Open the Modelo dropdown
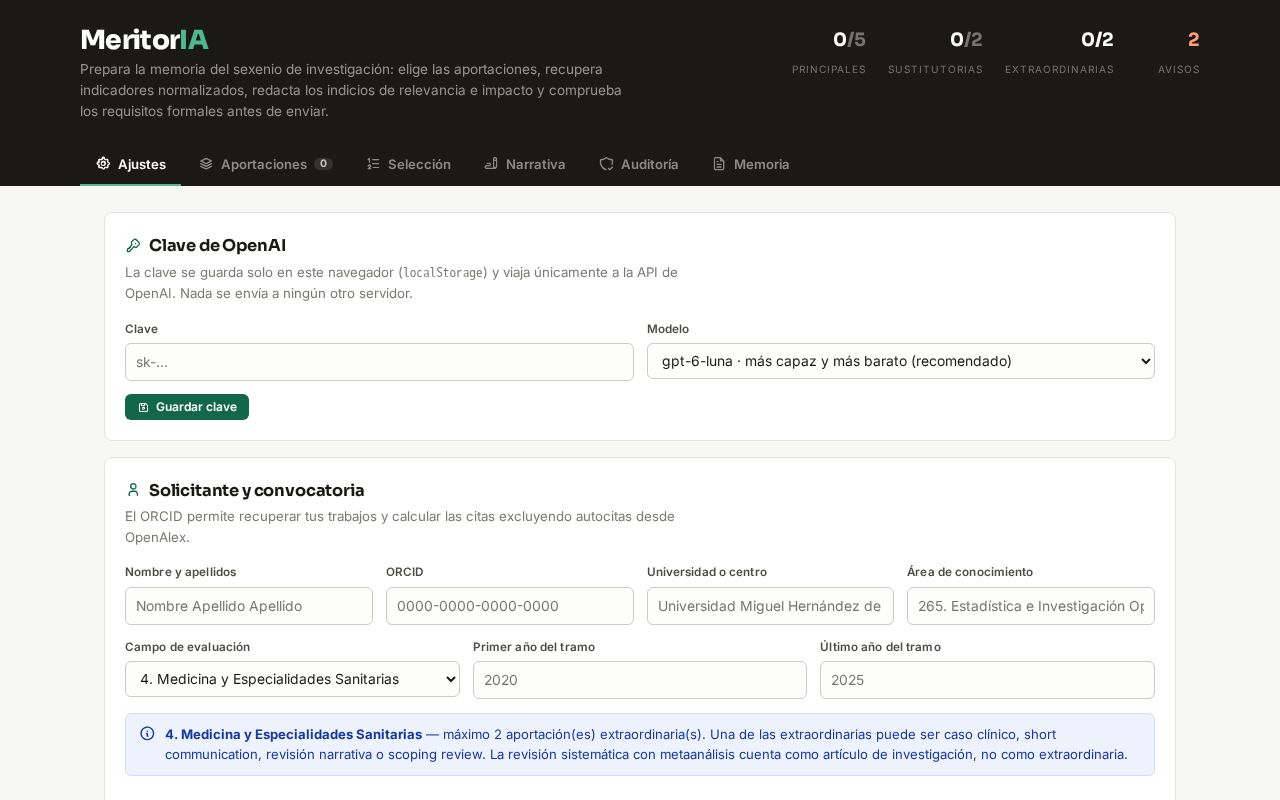The width and height of the screenshot is (1280, 800). [901, 361]
